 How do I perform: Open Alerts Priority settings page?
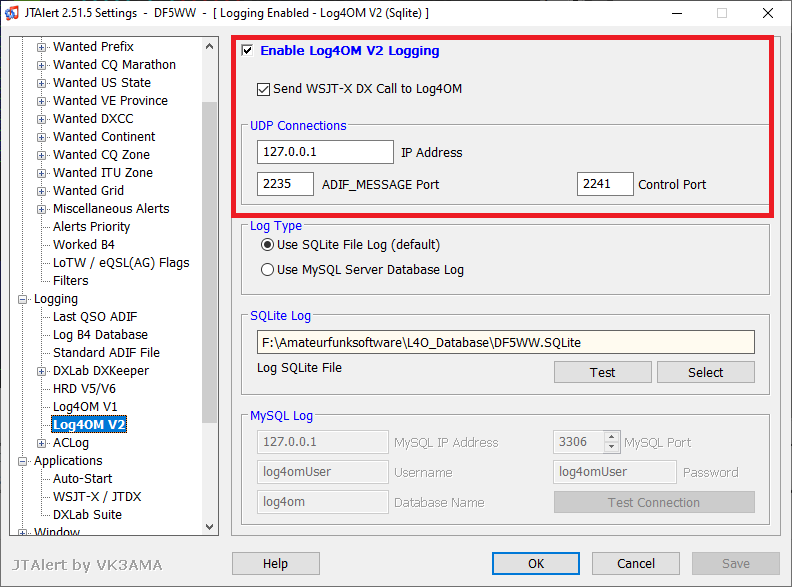[x=91, y=227]
